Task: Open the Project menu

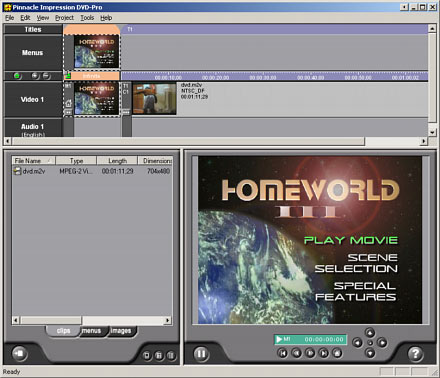Action: pyautogui.click(x=64, y=18)
